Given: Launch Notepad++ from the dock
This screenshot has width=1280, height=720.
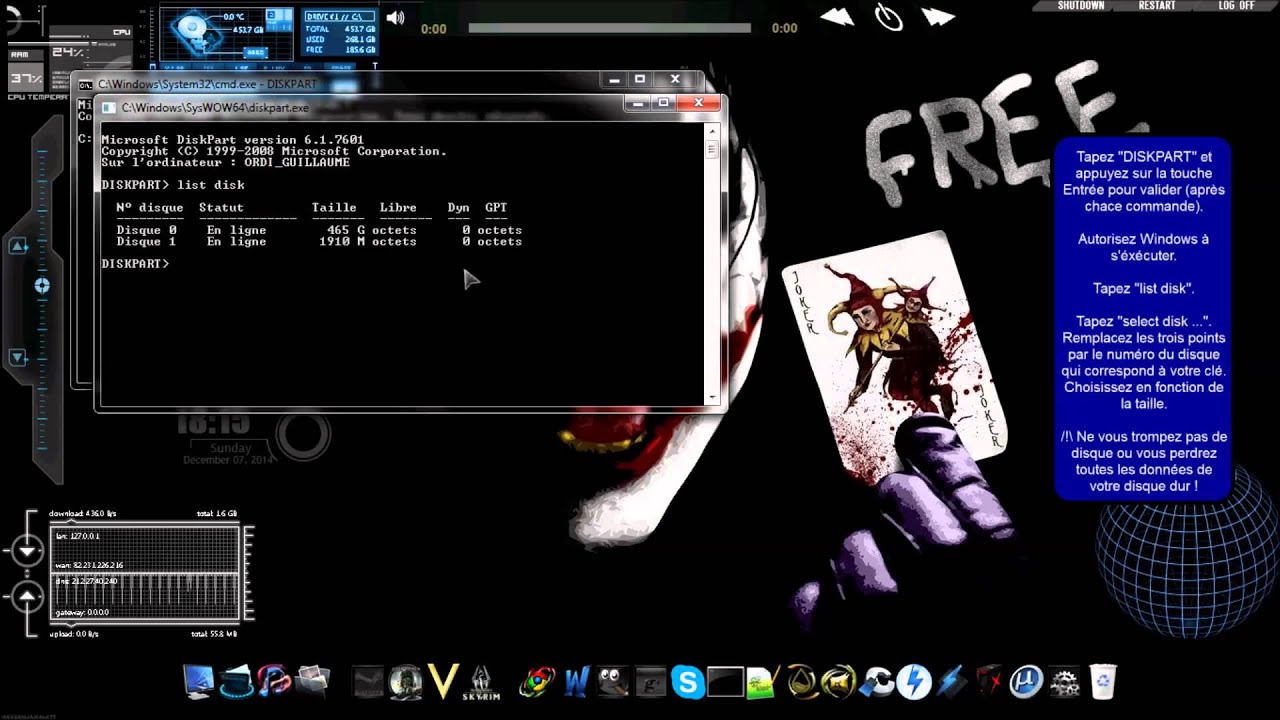Looking at the screenshot, I should [762, 682].
